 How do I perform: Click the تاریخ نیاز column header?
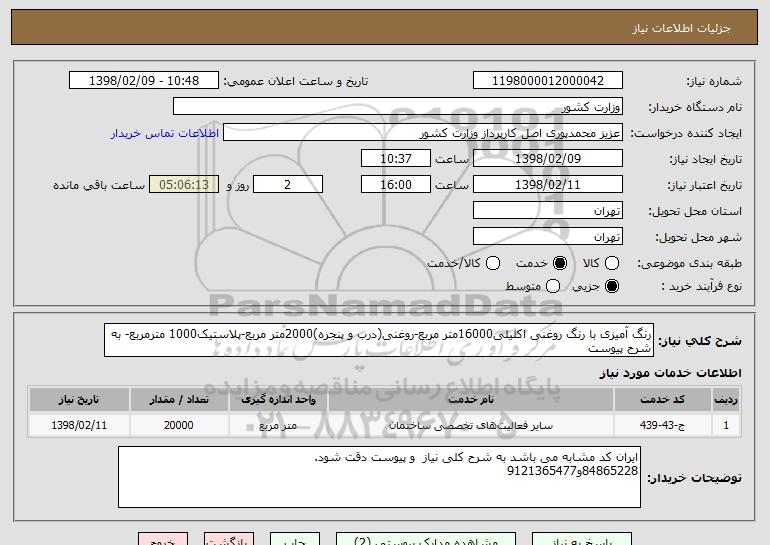[79, 400]
